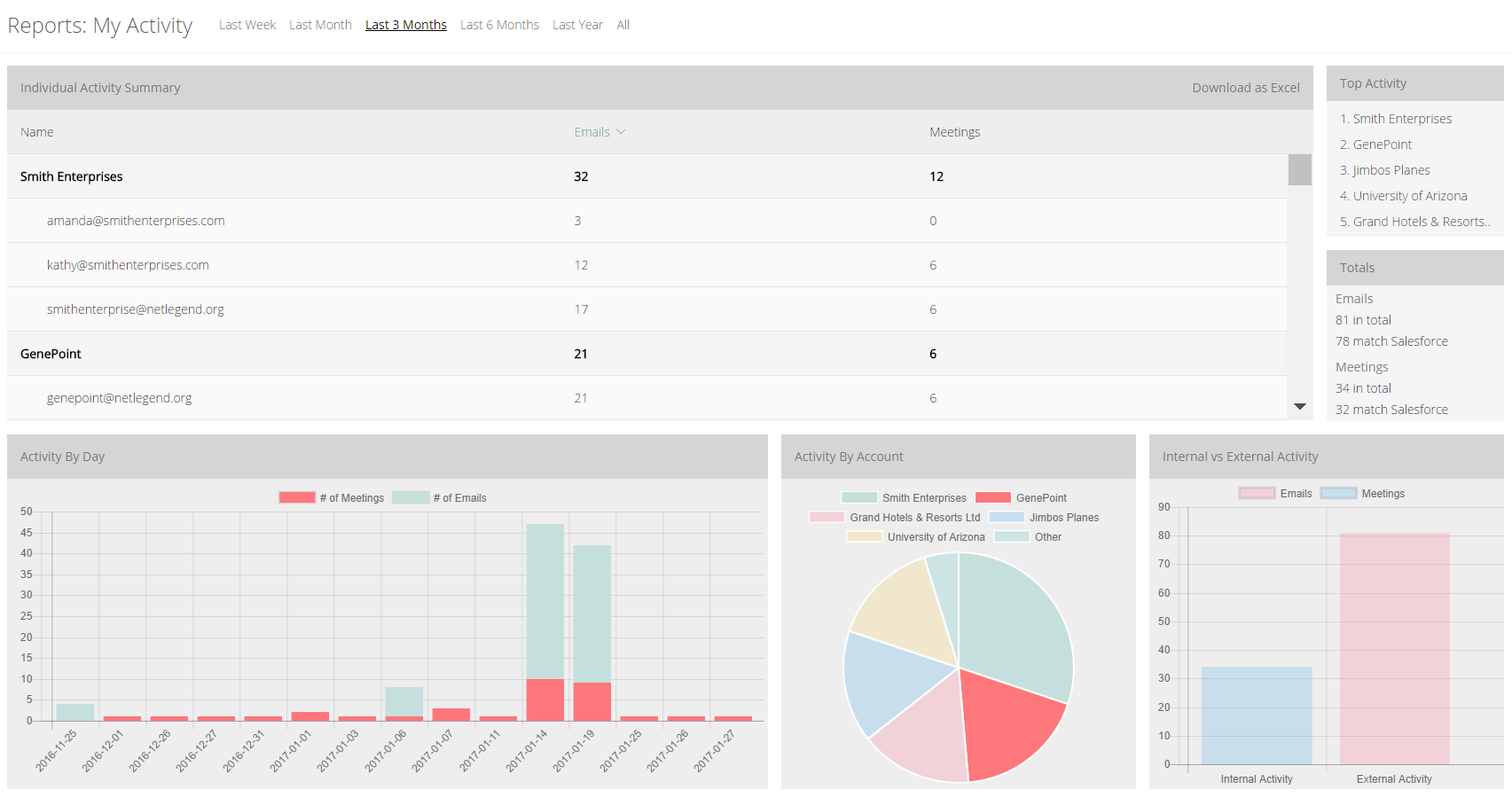
Task: Toggle '# of Emails' legend swatch
Action: pos(411,497)
